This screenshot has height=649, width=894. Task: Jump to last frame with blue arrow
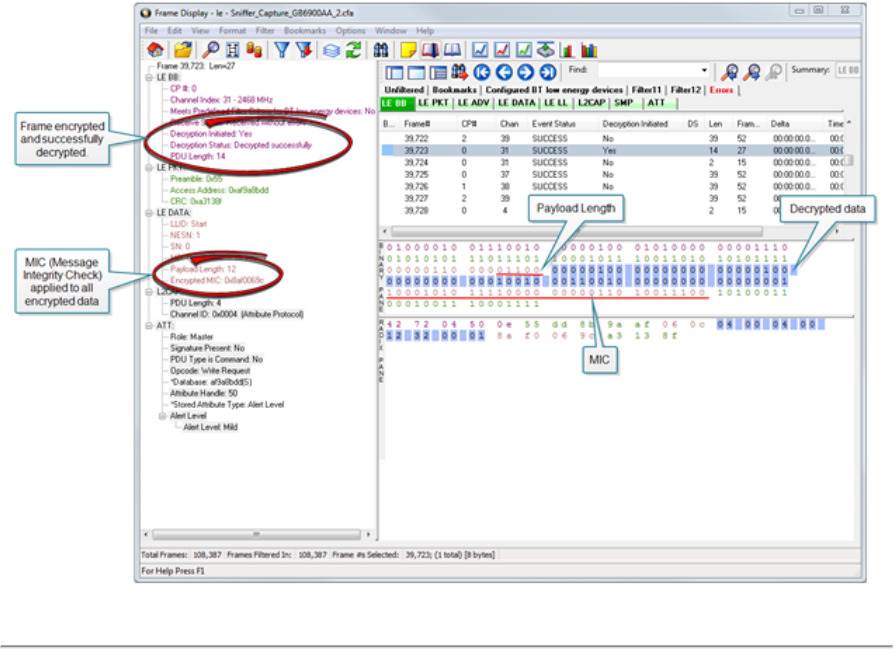coord(547,72)
